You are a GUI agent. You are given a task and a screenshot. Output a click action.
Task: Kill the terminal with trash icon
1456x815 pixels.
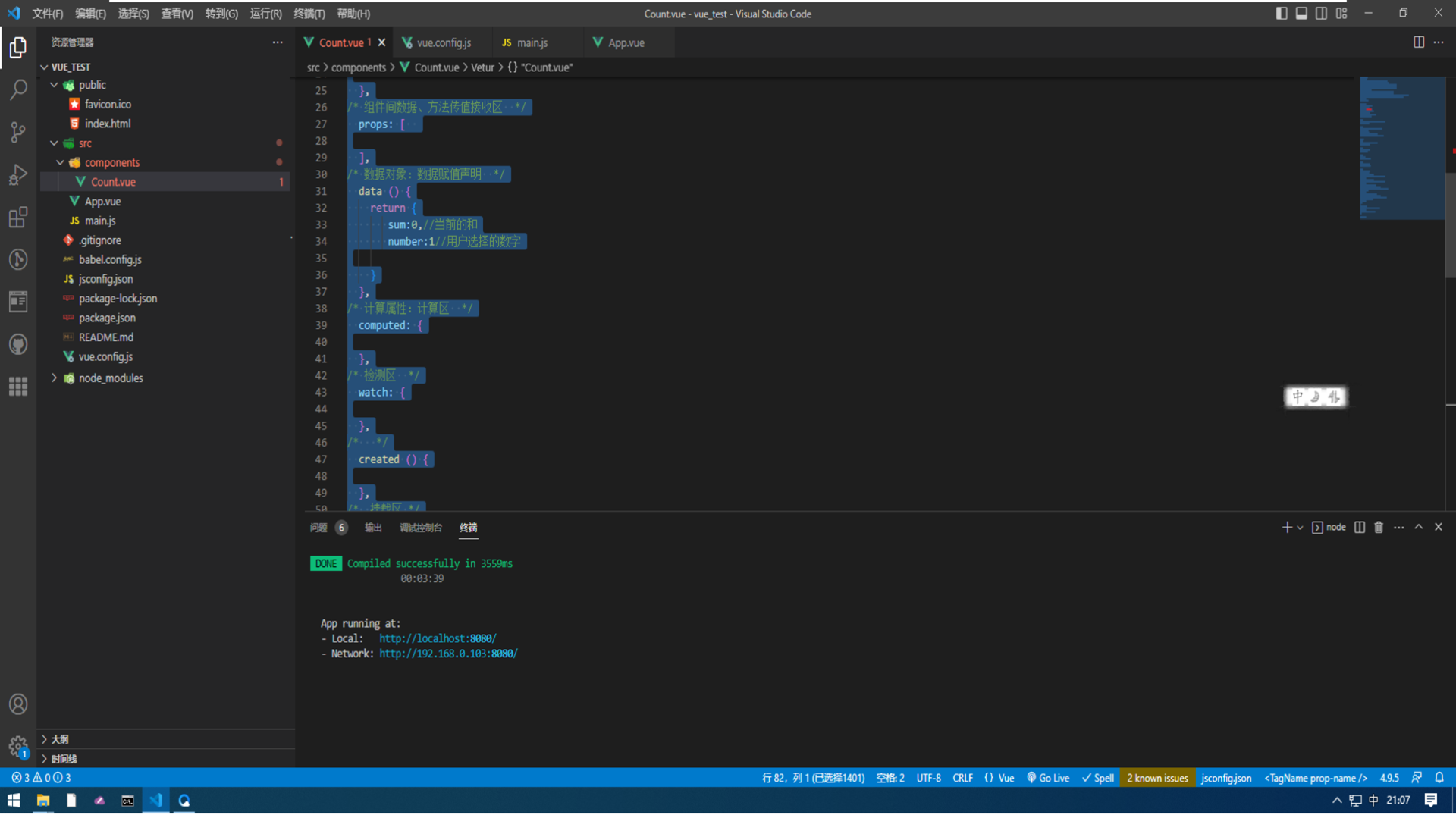tap(1379, 528)
